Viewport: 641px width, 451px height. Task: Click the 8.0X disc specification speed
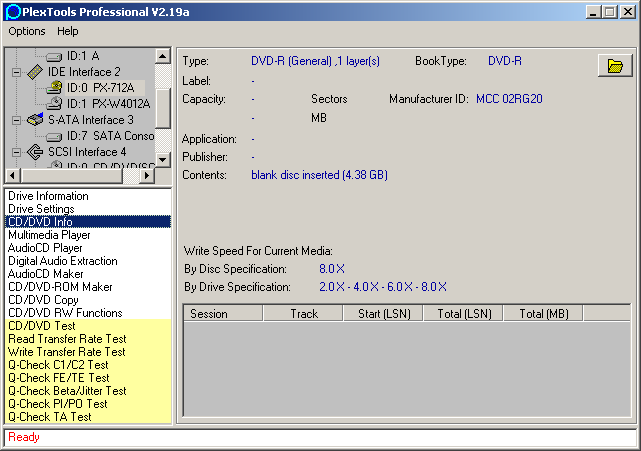332,269
